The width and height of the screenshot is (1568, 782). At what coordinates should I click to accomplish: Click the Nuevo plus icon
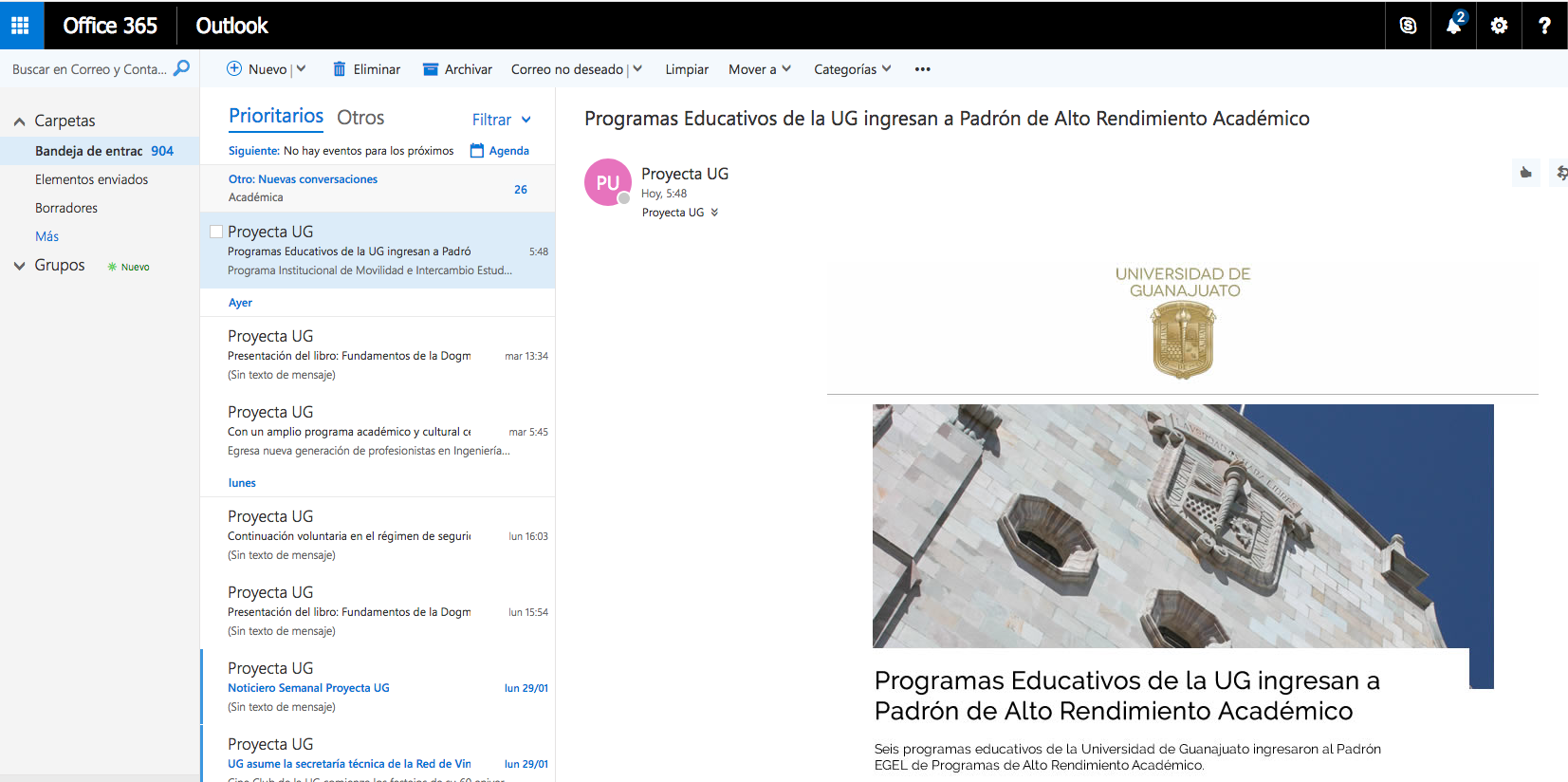pos(234,68)
